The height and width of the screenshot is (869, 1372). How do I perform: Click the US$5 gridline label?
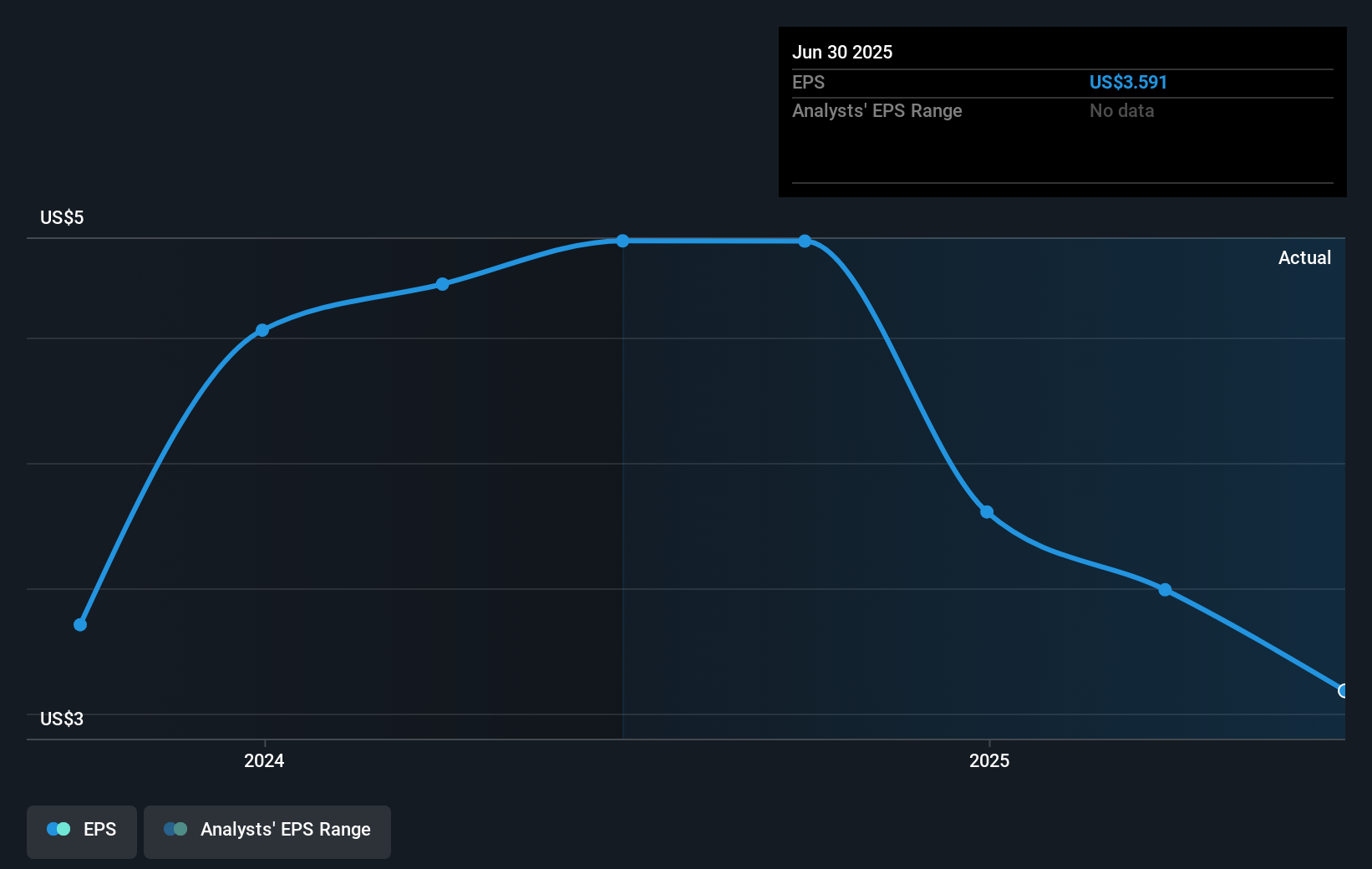pos(61,216)
